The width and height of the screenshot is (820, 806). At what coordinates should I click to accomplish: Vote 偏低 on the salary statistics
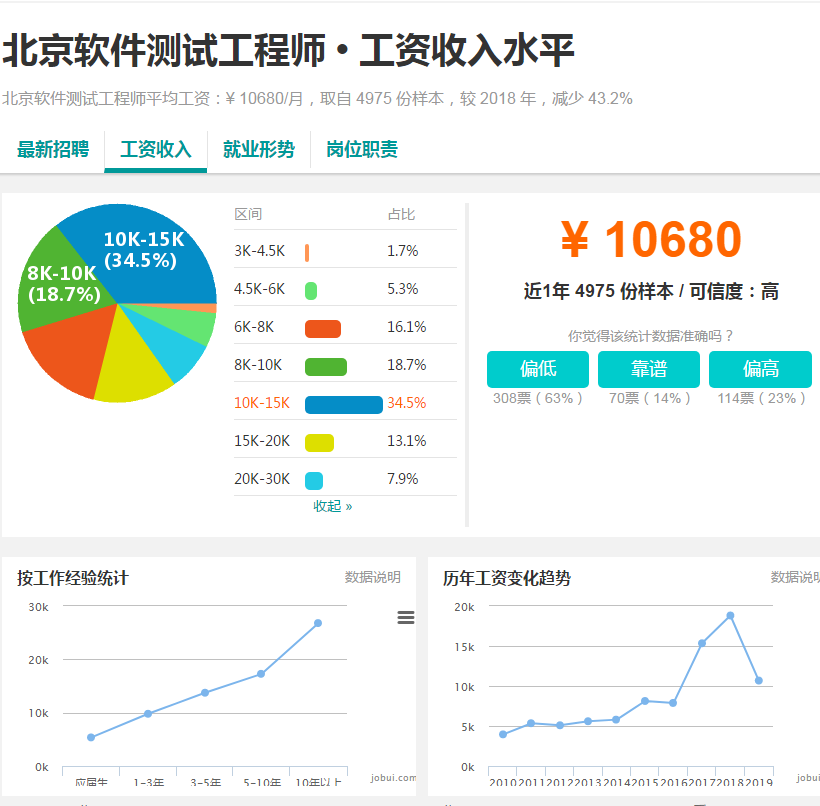tap(537, 369)
